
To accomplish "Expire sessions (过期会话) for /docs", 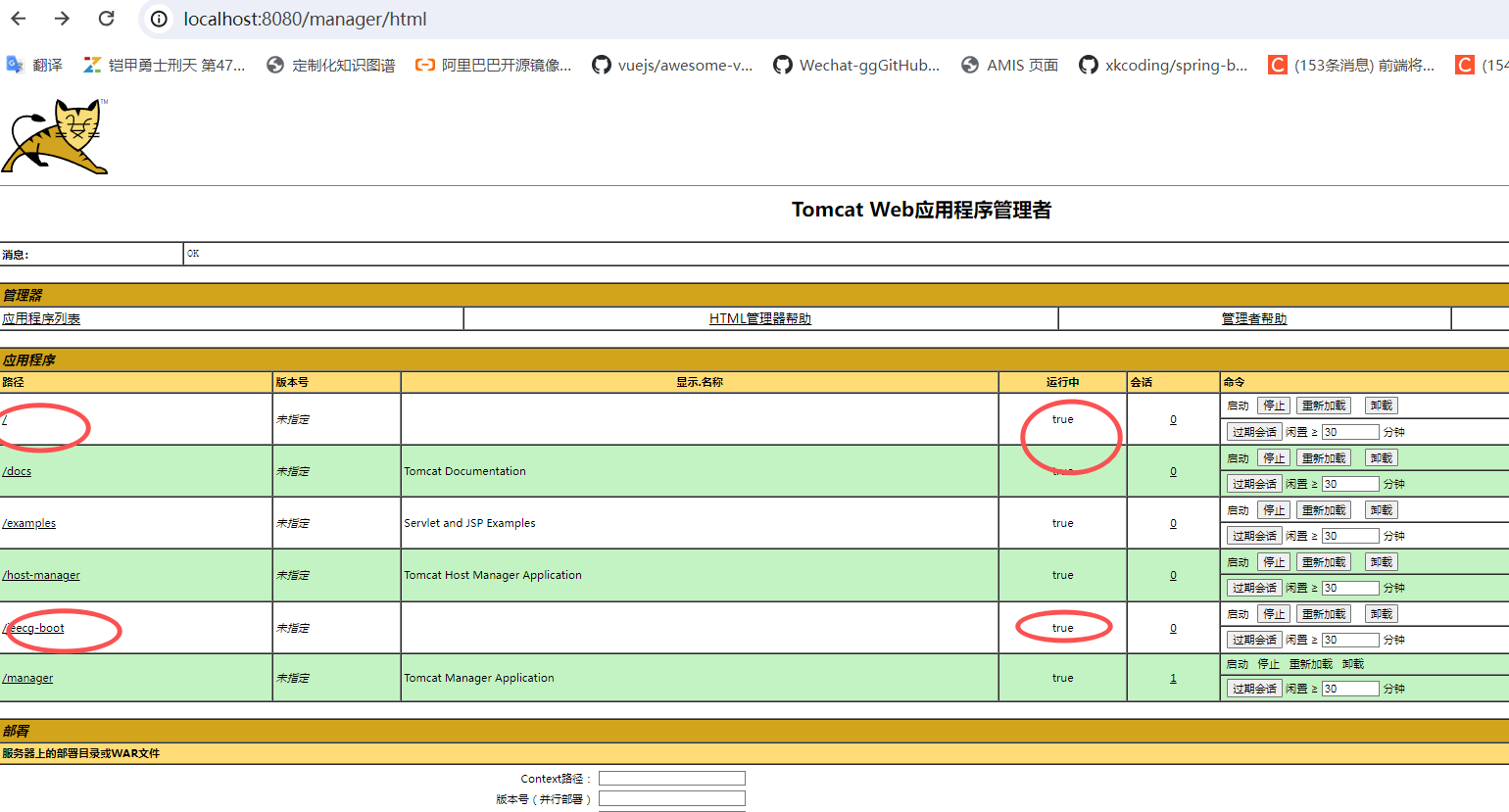I will pos(1254,484).
